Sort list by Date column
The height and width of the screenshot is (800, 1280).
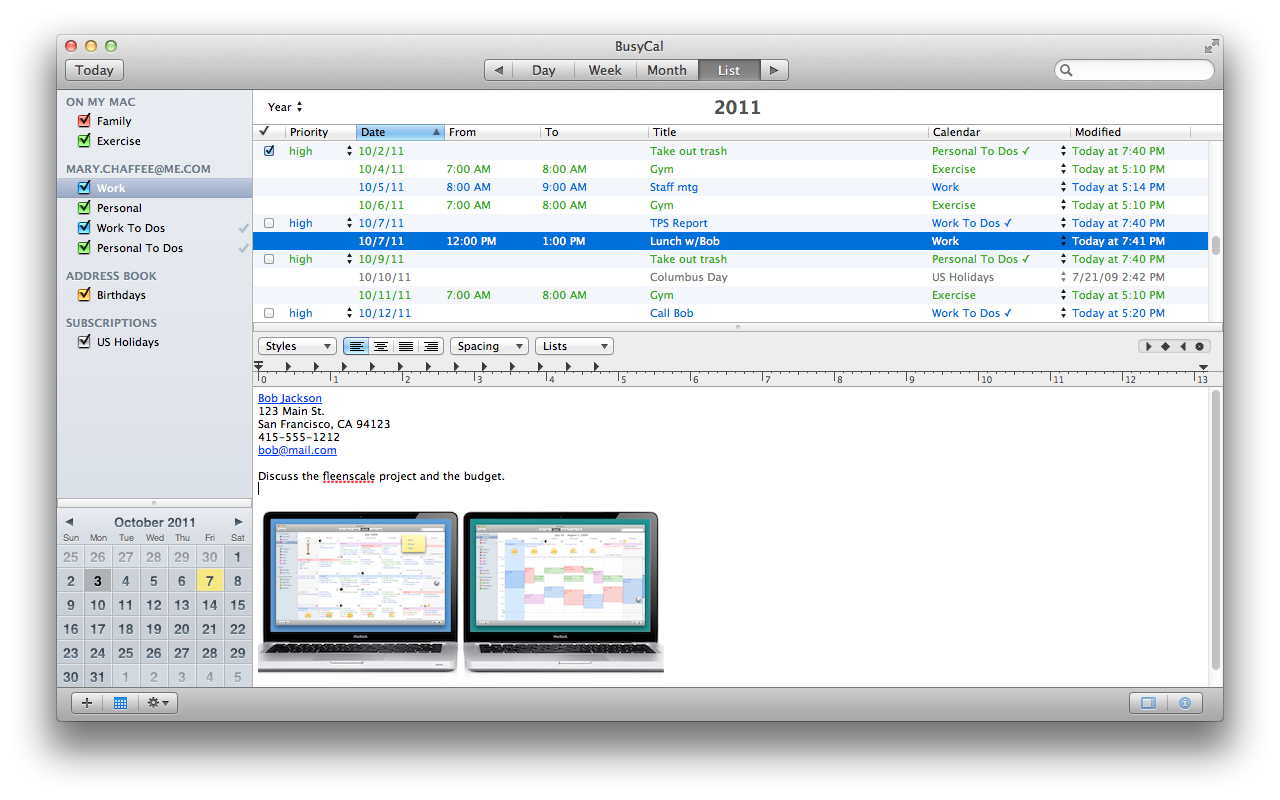click(400, 131)
